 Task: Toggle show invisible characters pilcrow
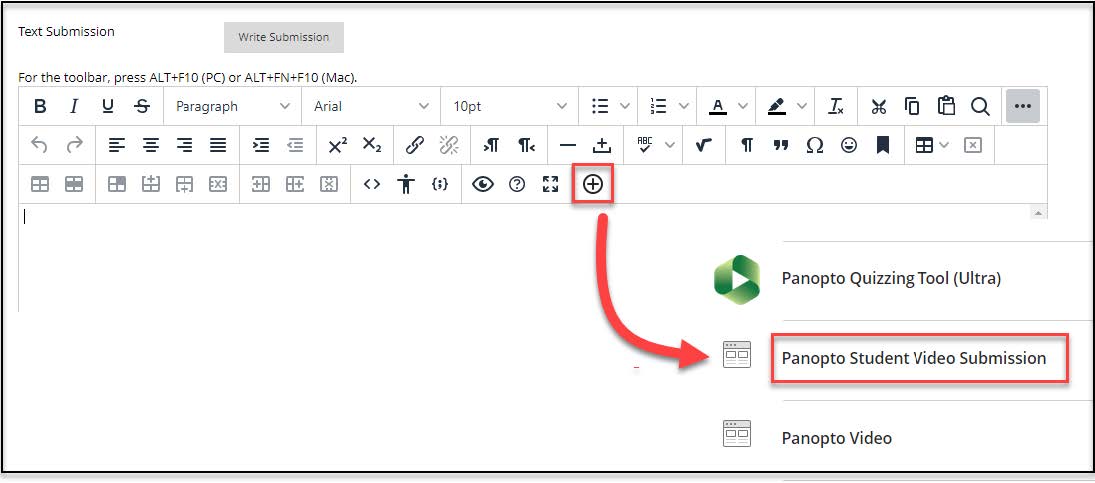point(747,145)
